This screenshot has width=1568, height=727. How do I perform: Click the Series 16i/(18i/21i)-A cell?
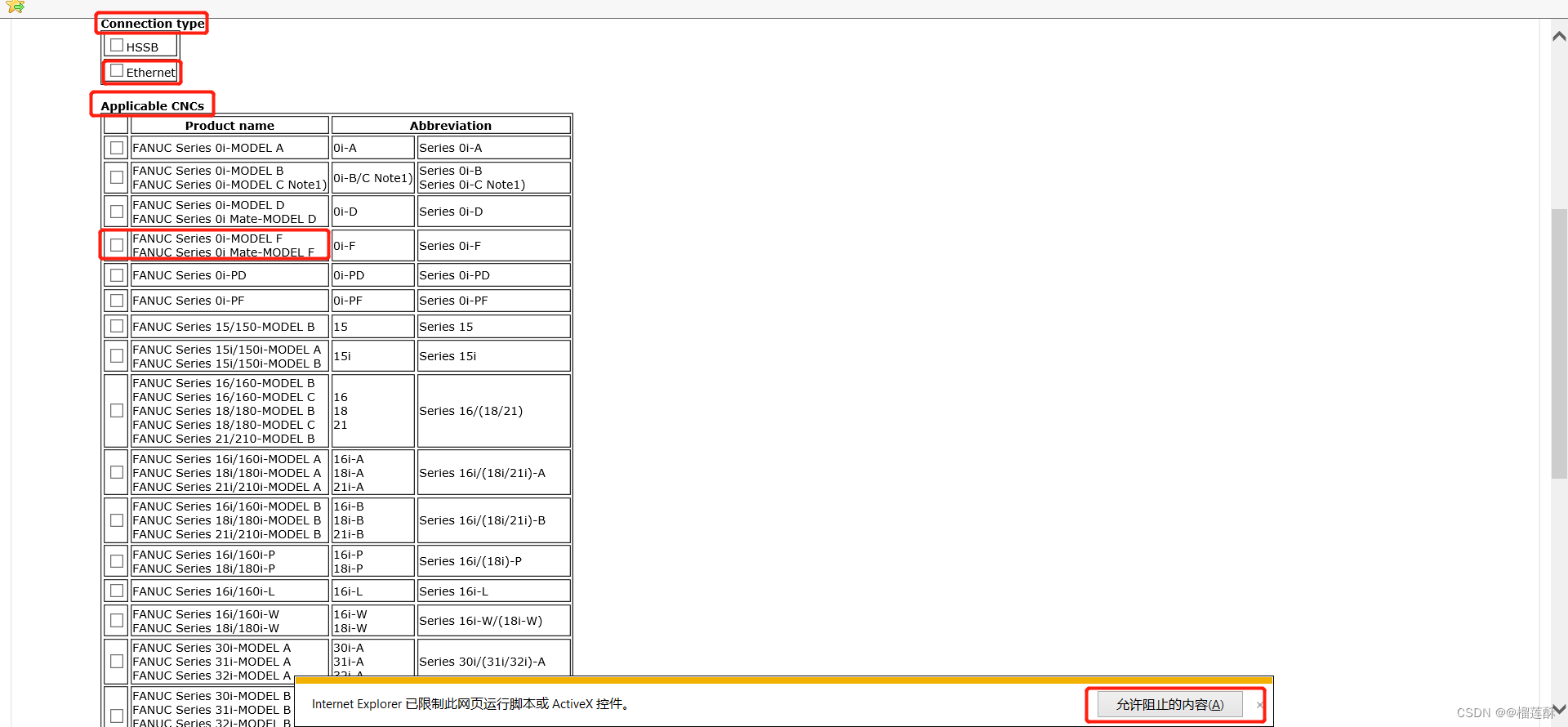click(493, 472)
